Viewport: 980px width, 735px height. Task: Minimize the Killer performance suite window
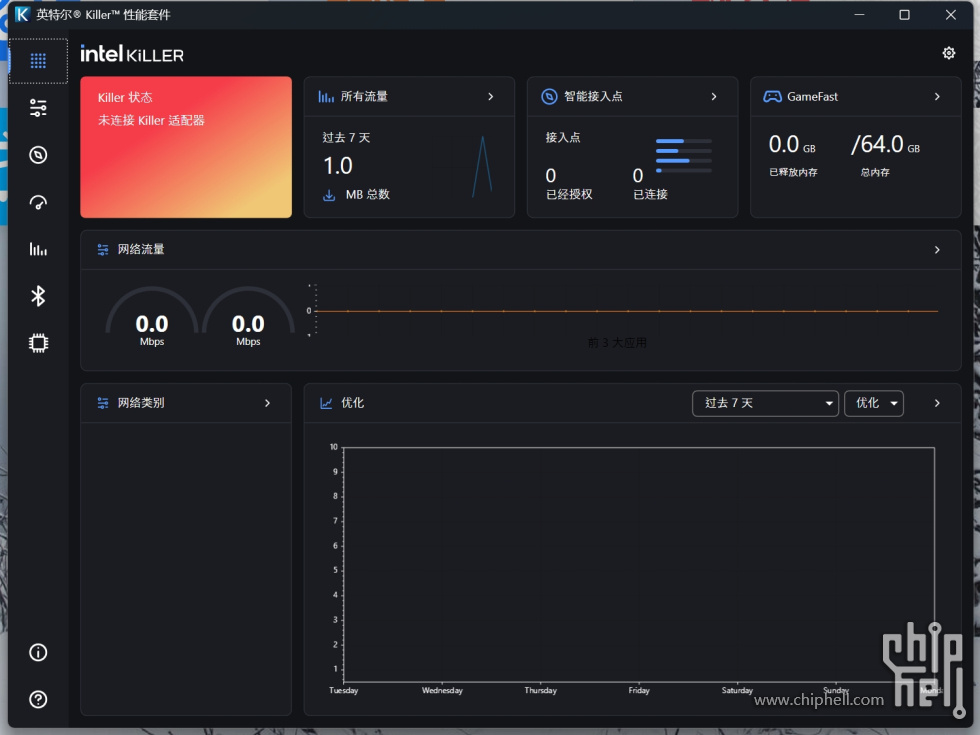860,14
